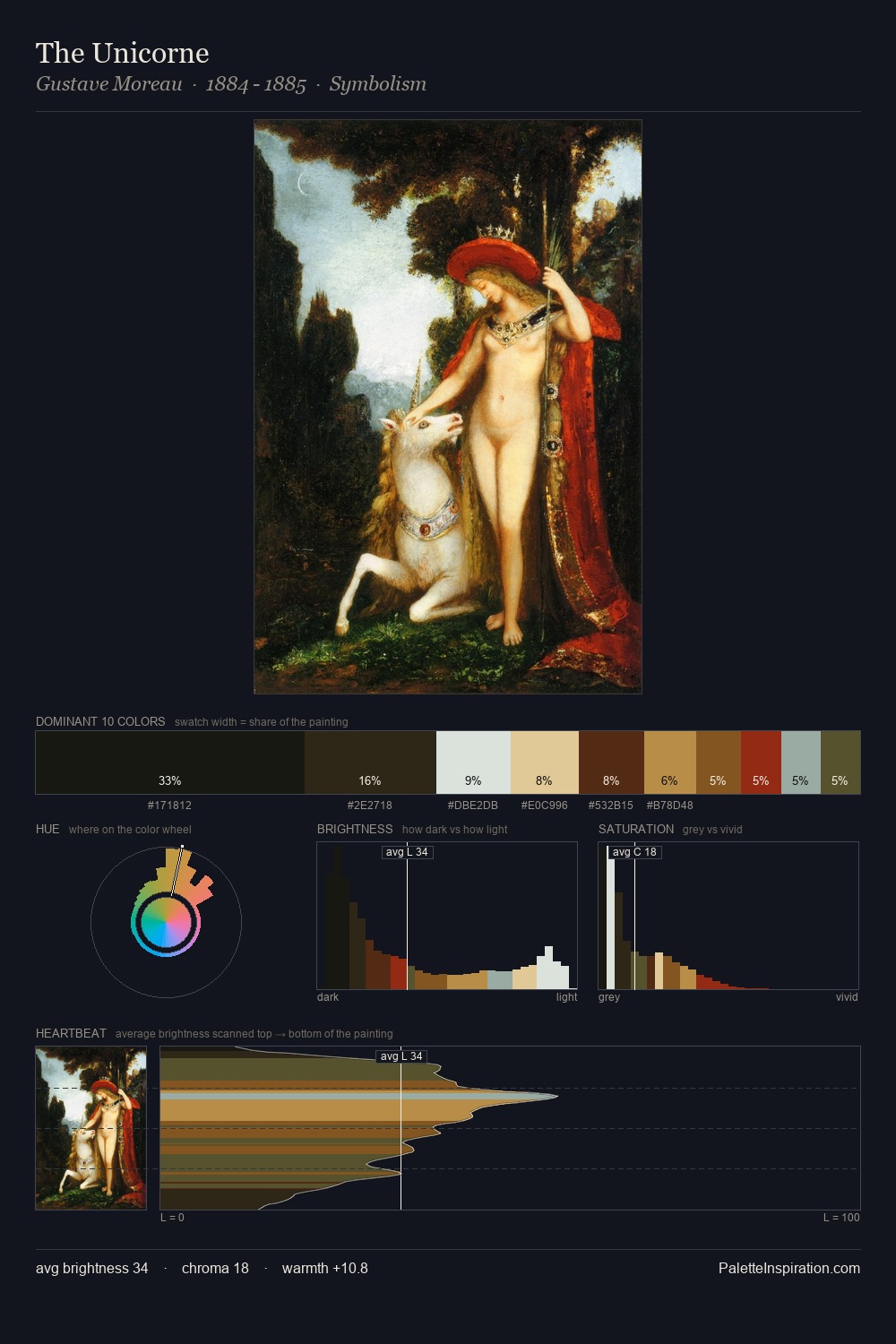Pick the 8% deep reddish-brown swatch
Image resolution: width=896 pixels, height=1344 pixels.
point(611,762)
